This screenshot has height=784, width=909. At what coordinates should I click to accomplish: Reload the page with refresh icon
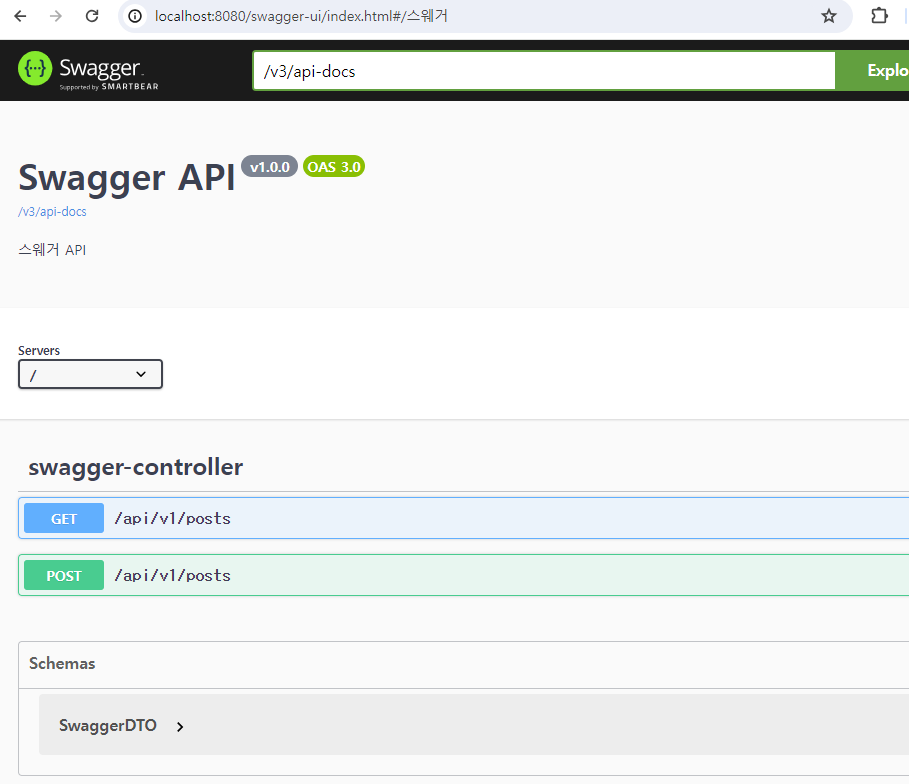[92, 16]
